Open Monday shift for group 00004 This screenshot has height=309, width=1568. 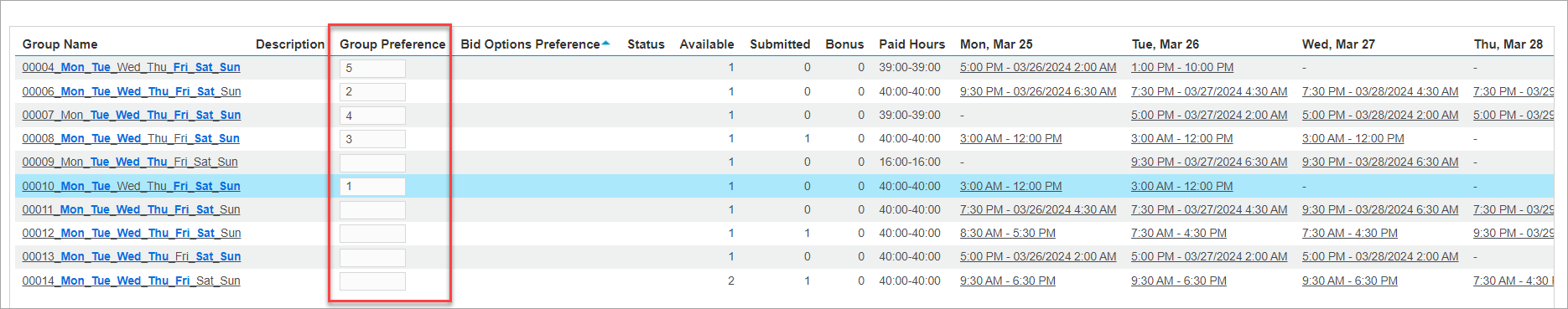click(1038, 67)
